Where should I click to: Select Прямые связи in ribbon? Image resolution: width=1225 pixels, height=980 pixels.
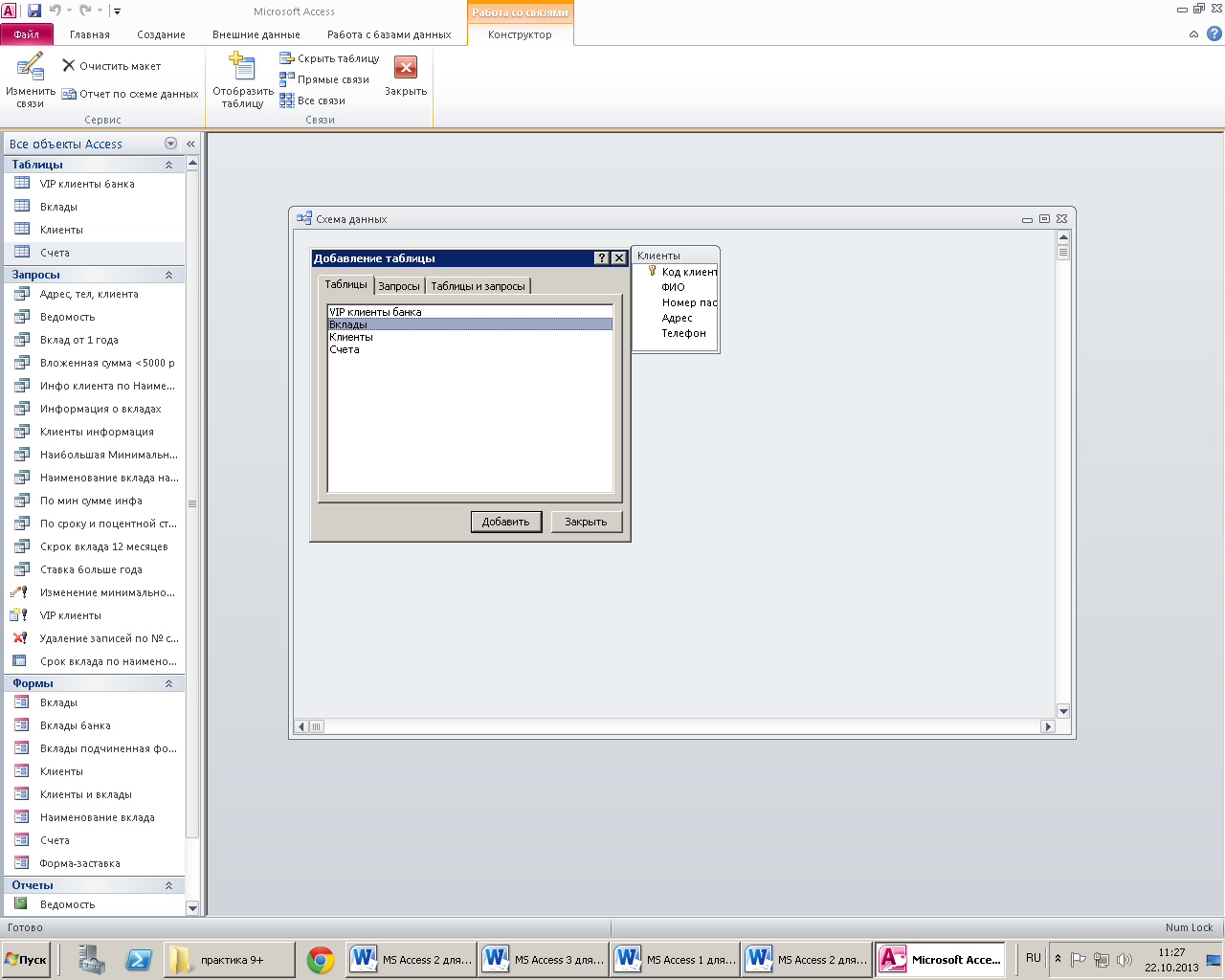[x=324, y=79]
